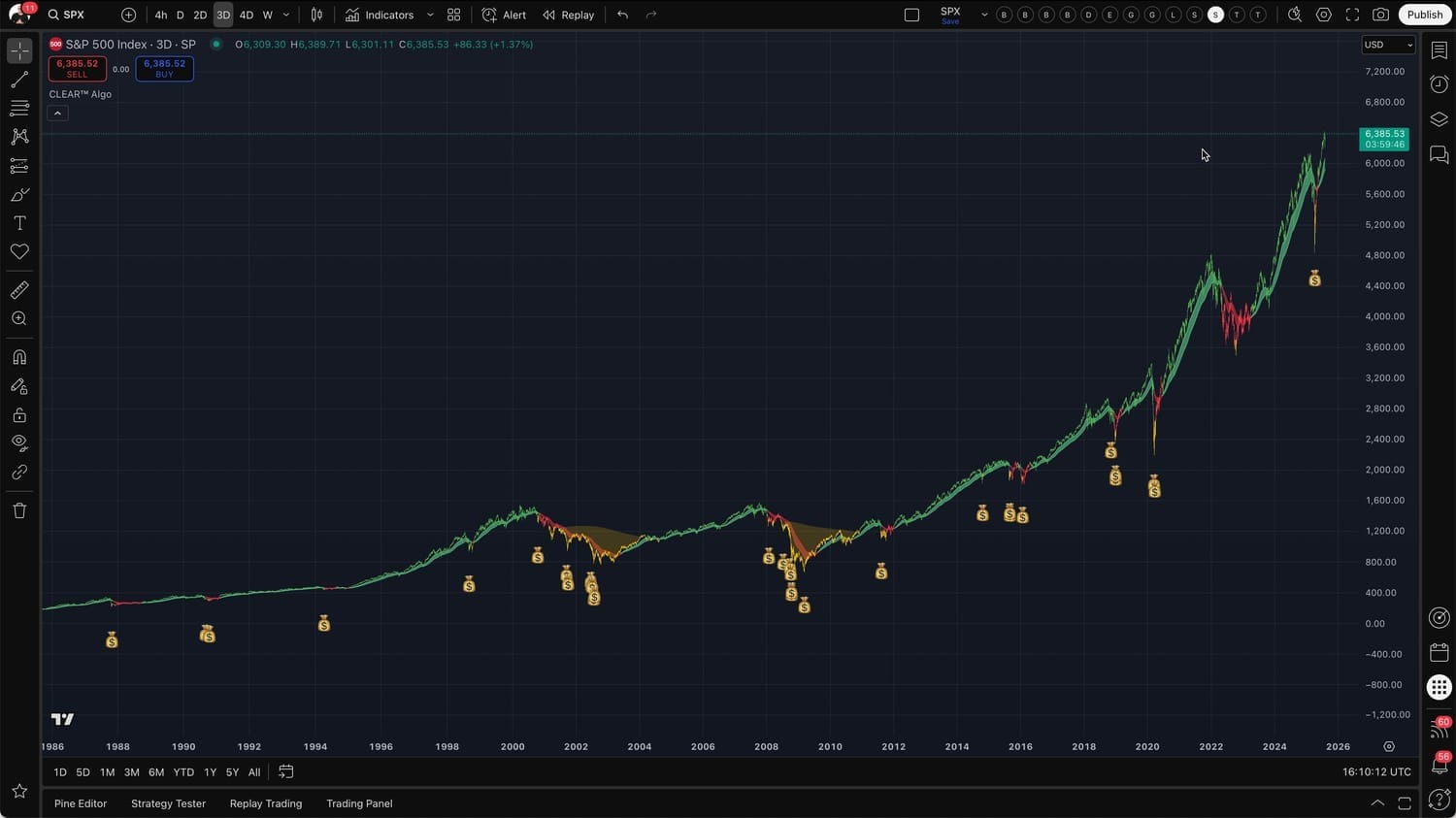Open the heart icons tool
The width and height of the screenshot is (1456, 818).
tap(19, 252)
